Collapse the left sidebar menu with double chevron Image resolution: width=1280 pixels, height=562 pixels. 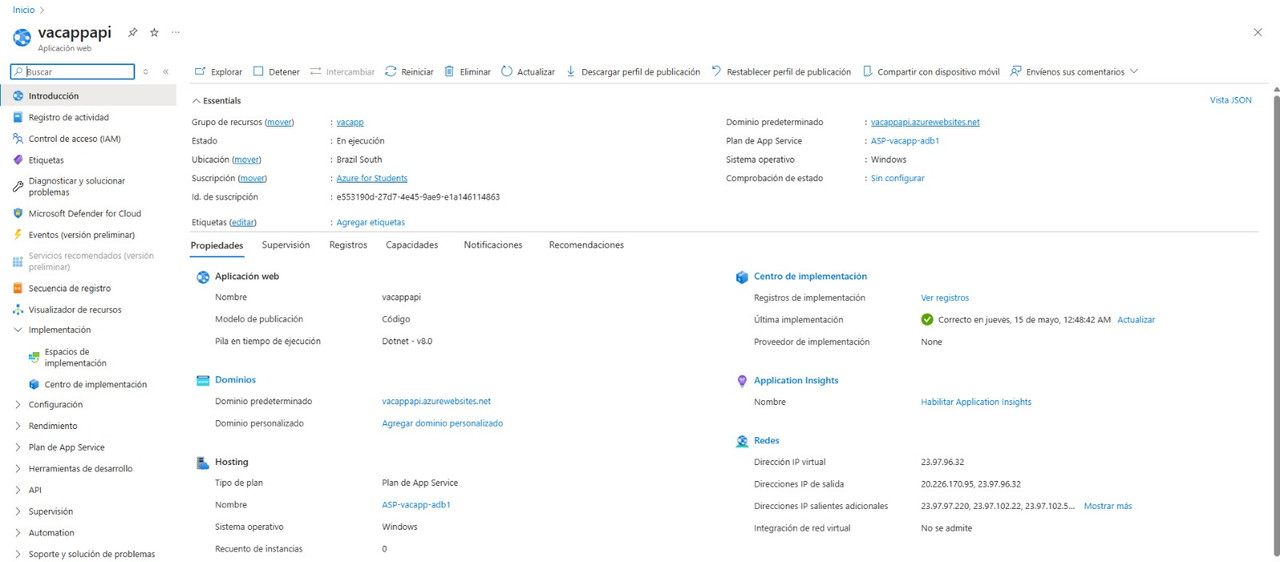166,72
